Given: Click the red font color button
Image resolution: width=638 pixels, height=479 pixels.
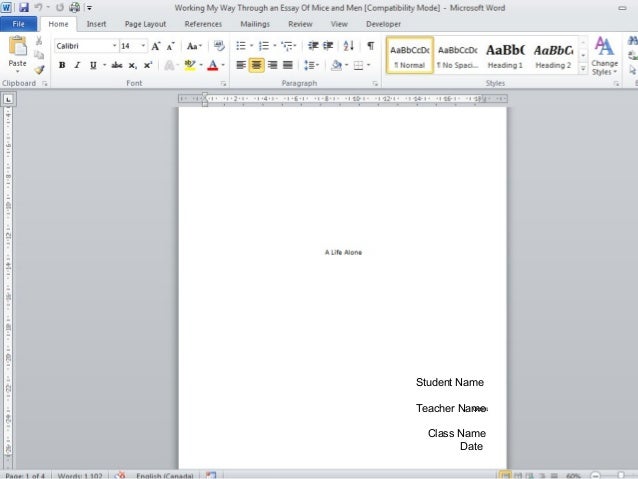Looking at the screenshot, I should tap(212, 65).
